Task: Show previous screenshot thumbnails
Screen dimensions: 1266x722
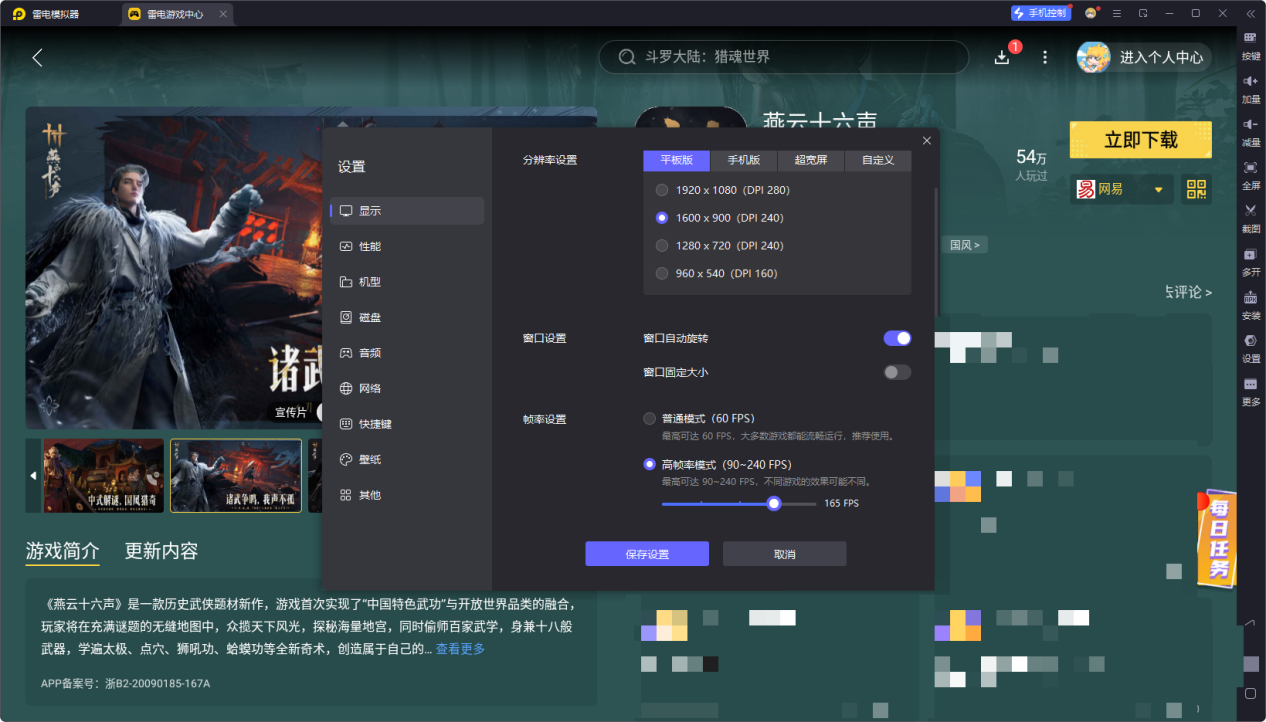Action: (33, 476)
